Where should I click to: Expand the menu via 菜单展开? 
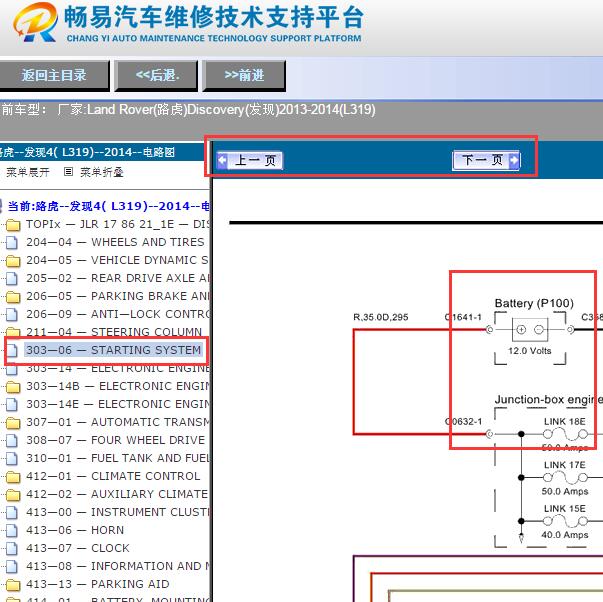coord(28,172)
